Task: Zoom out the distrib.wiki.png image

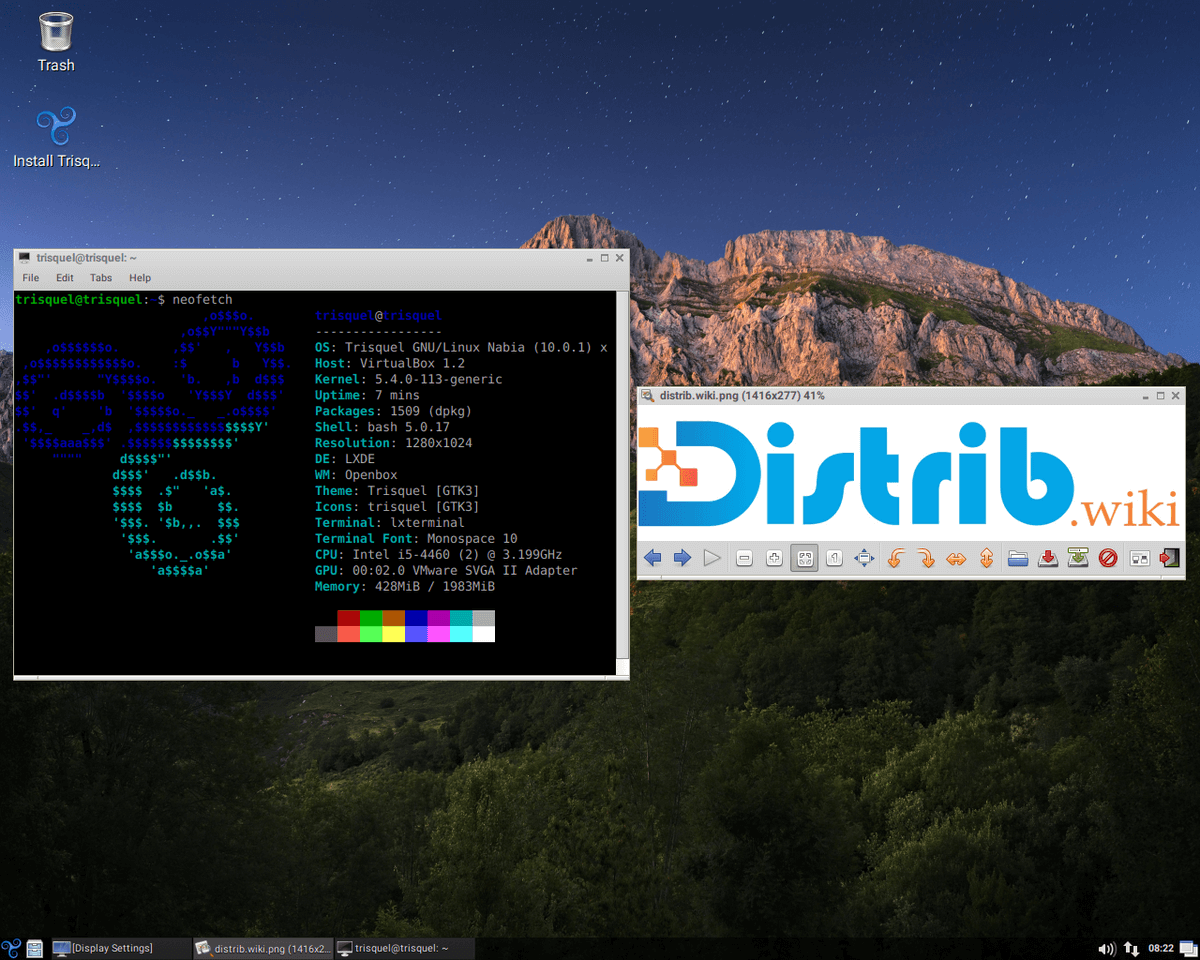Action: point(744,558)
